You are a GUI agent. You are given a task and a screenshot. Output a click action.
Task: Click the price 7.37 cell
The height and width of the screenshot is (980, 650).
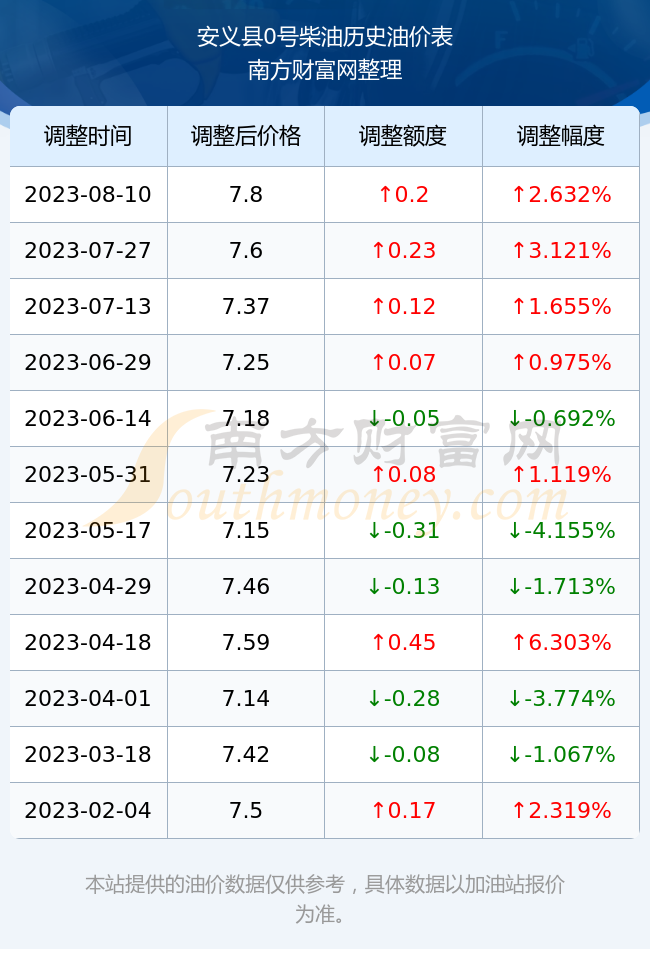[x=246, y=306]
